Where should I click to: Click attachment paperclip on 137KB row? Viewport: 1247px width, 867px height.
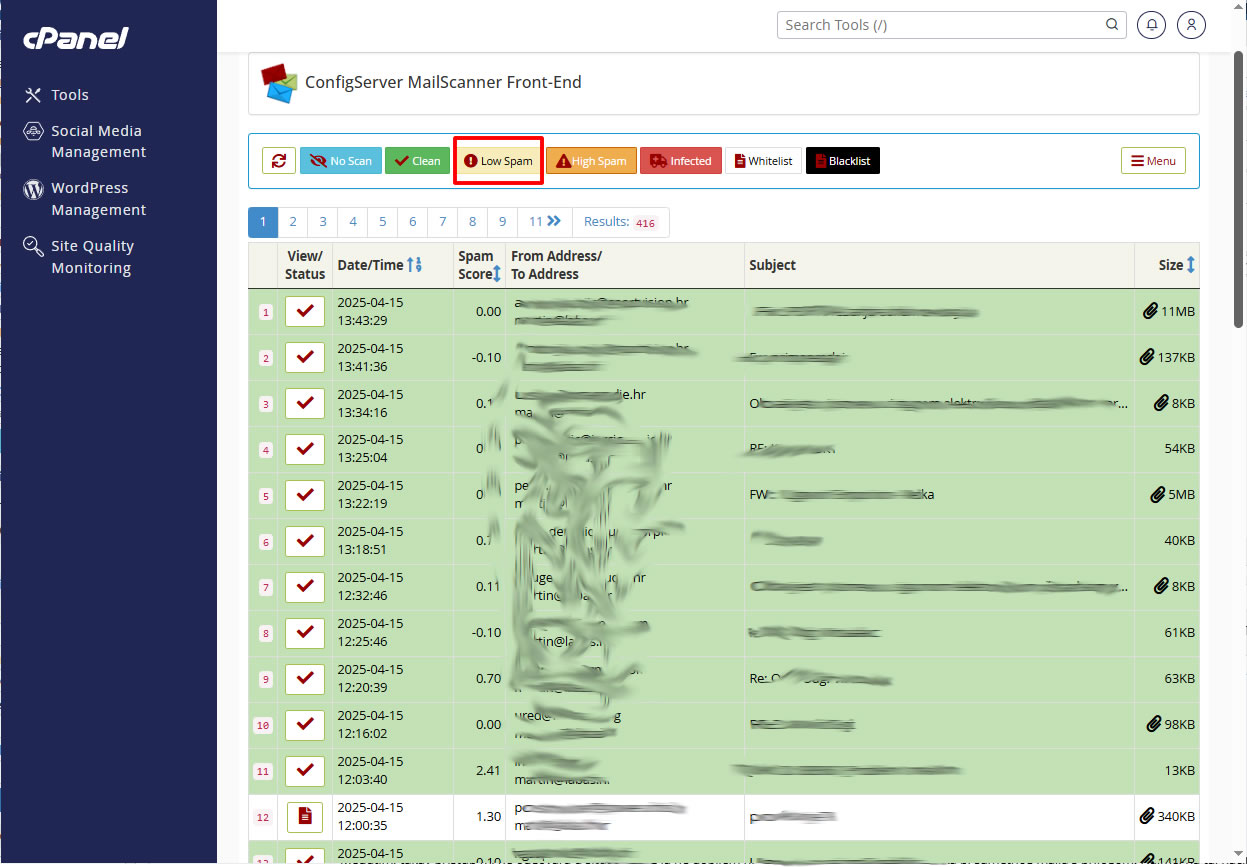pyautogui.click(x=1147, y=357)
